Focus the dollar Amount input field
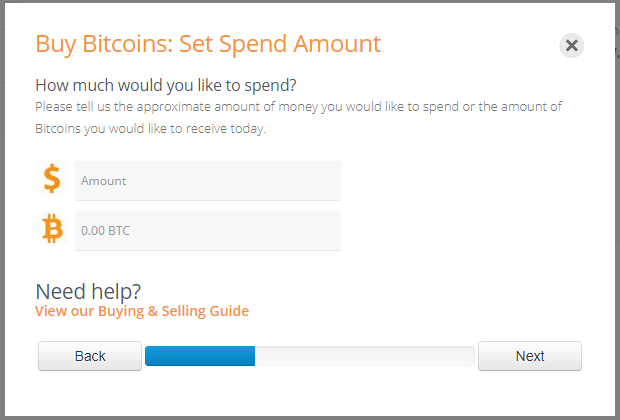The height and width of the screenshot is (420, 620). 208,181
